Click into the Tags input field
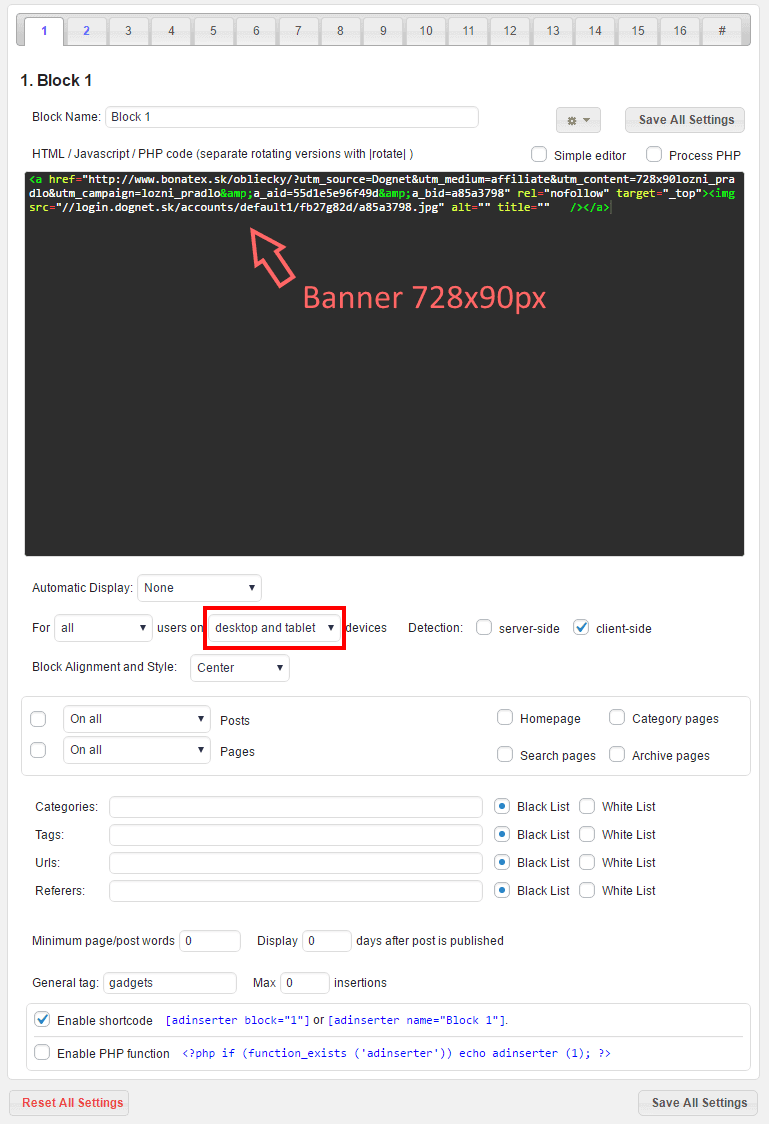The image size is (769, 1124). [x=296, y=835]
